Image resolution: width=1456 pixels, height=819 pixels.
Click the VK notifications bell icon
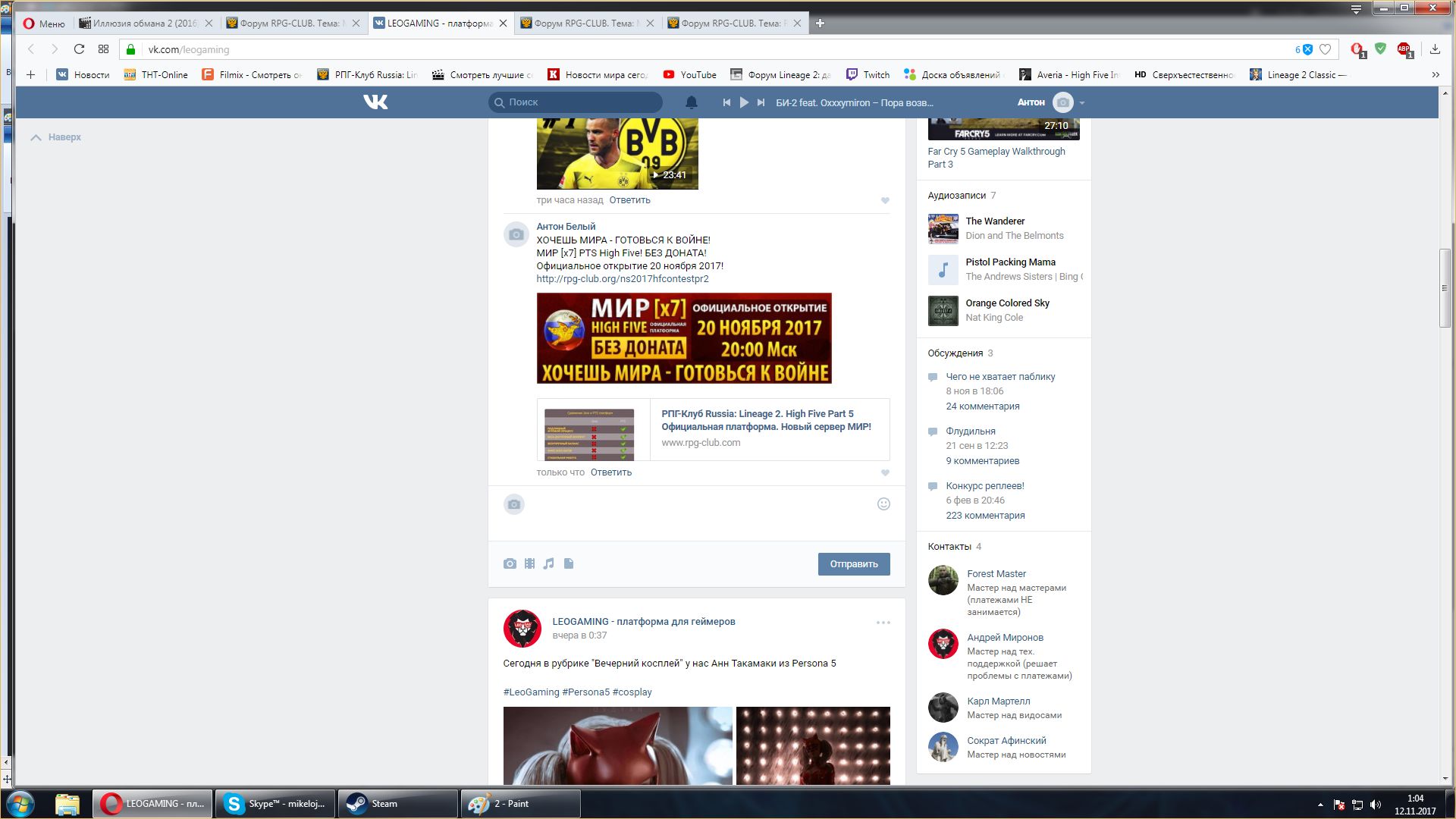click(x=691, y=102)
